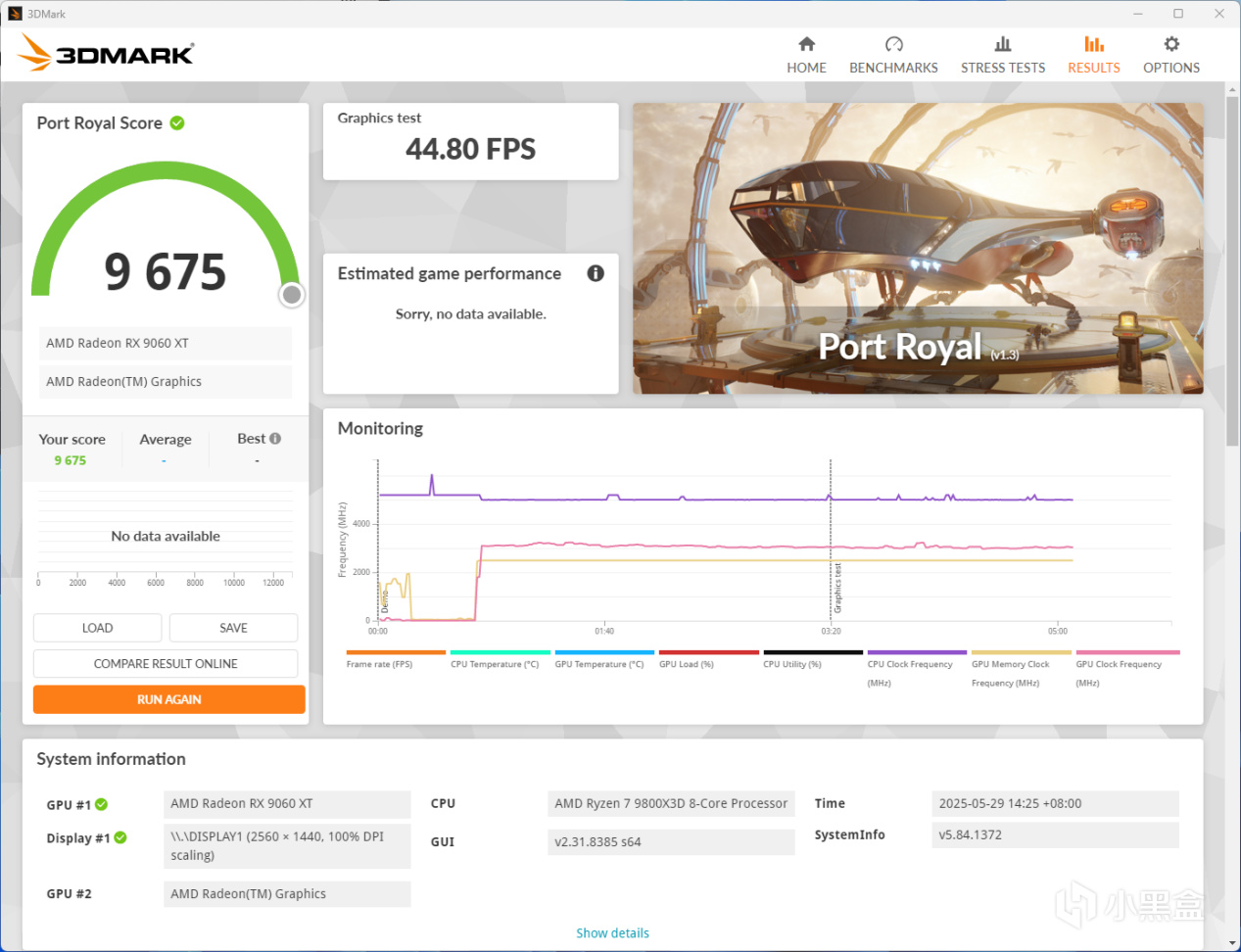Click the Demo marker in the chart

click(x=385, y=601)
